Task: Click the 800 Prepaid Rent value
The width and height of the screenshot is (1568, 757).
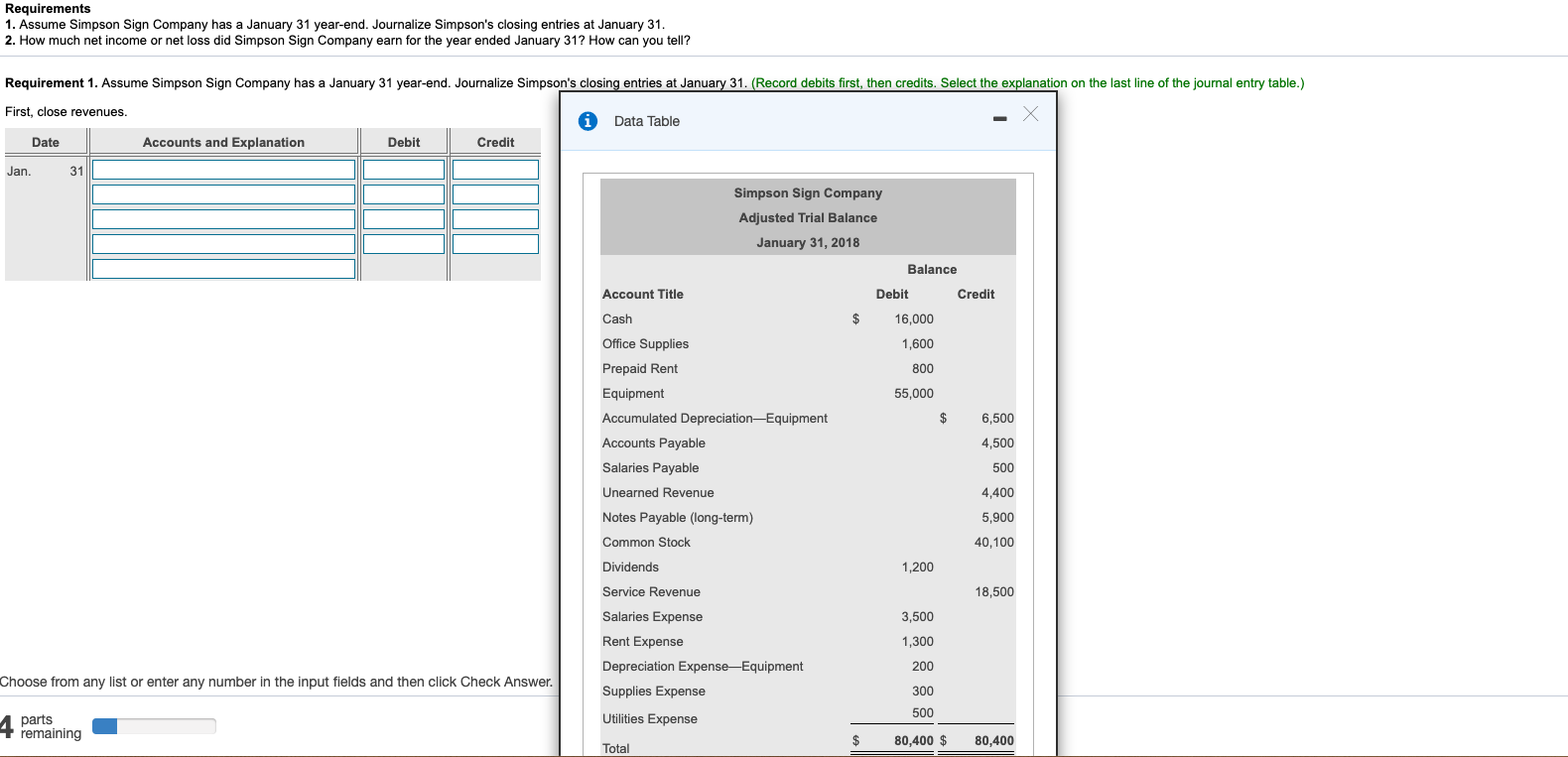Action: (923, 368)
